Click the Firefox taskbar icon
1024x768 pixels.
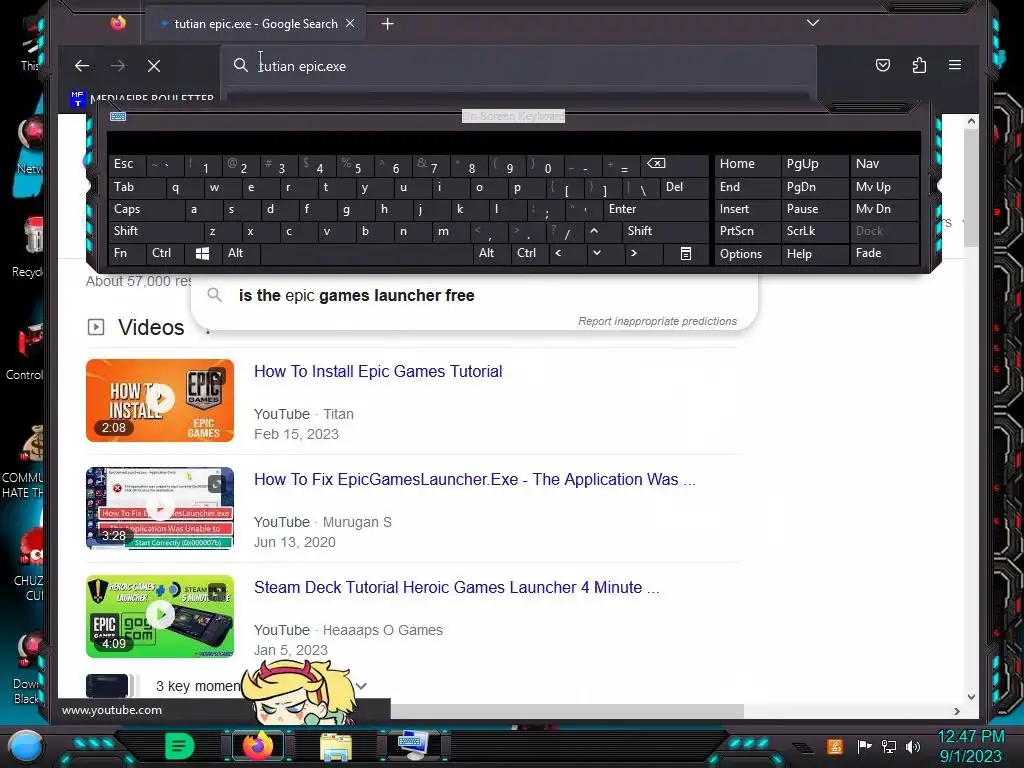(x=258, y=746)
